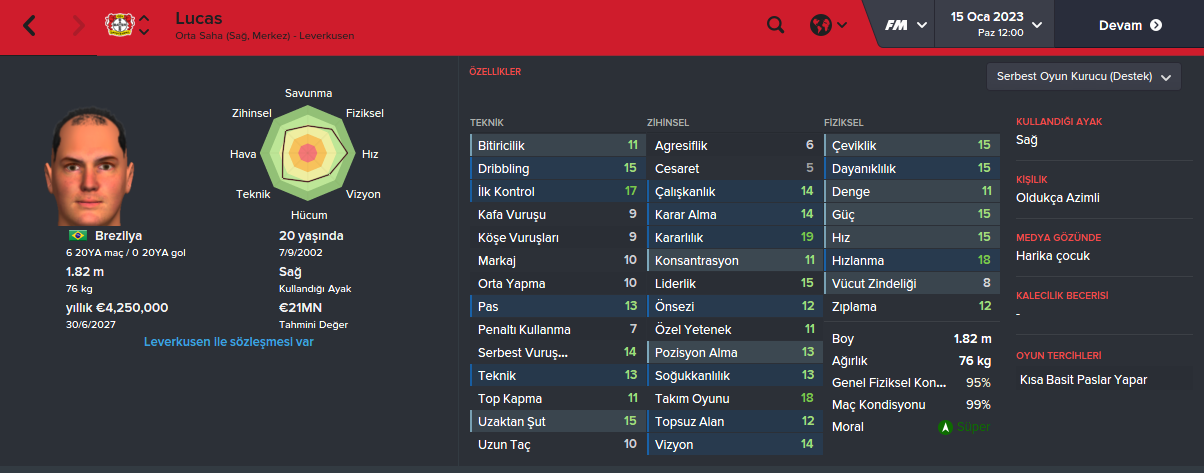
Task: Open the Leverkusen club badge
Action: (x=119, y=25)
